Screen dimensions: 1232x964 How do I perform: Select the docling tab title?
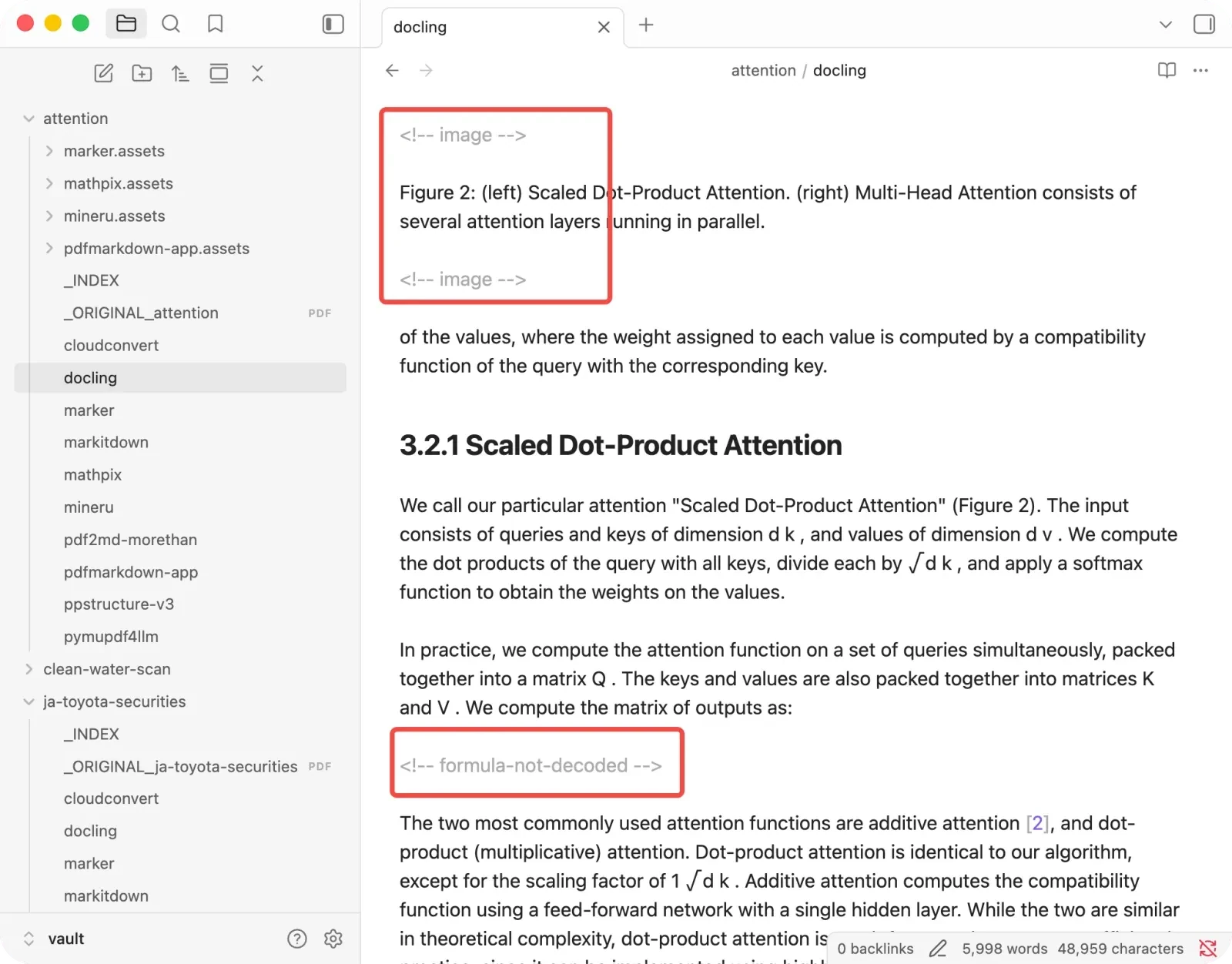tap(420, 27)
